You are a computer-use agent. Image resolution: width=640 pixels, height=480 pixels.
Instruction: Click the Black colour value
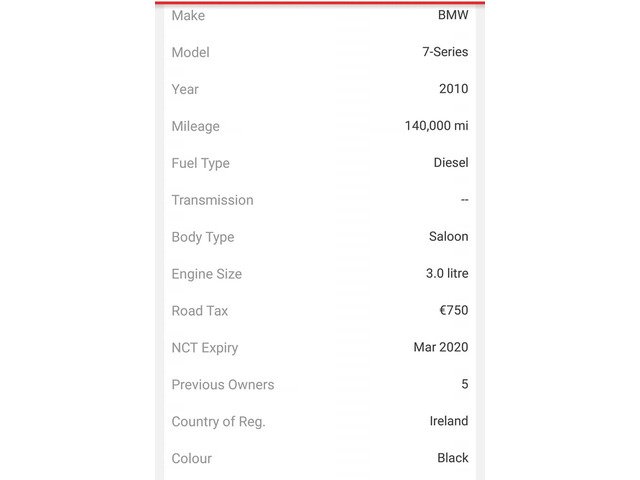453,458
